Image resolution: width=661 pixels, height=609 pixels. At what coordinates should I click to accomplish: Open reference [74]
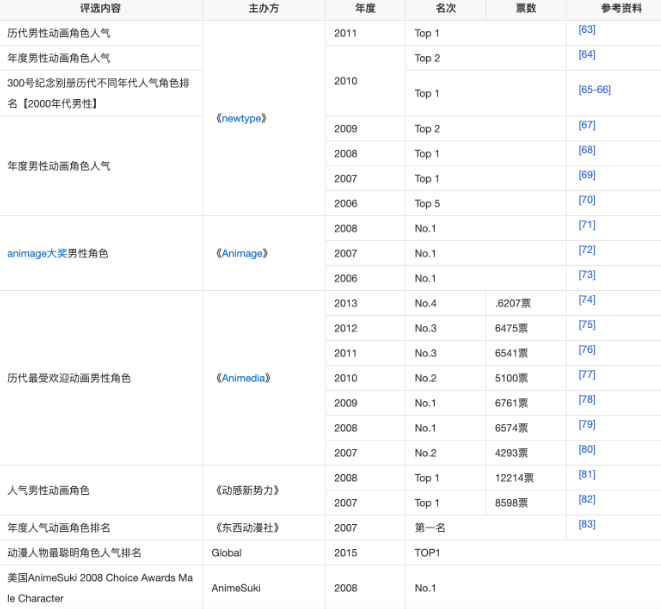[x=587, y=299]
